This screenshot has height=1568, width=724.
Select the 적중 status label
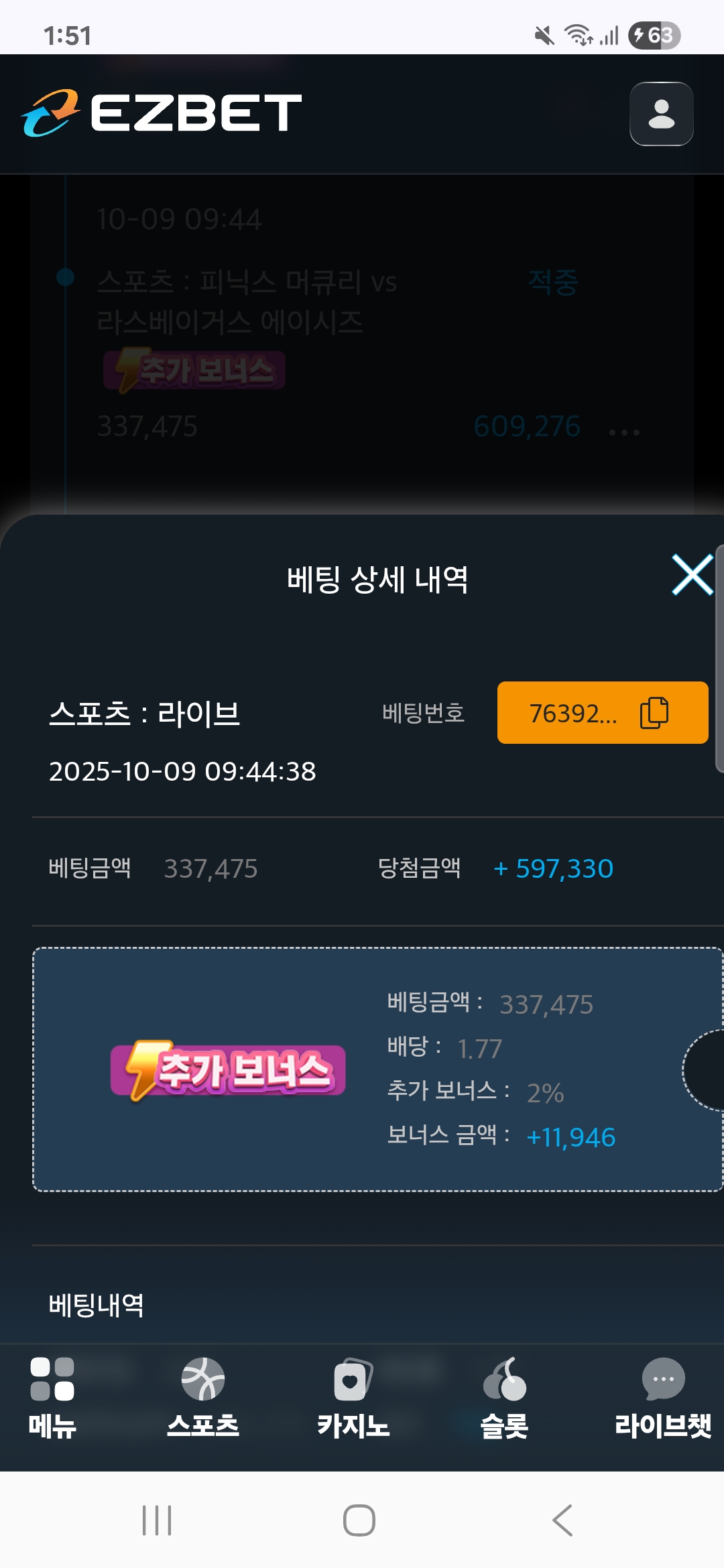[x=553, y=282]
